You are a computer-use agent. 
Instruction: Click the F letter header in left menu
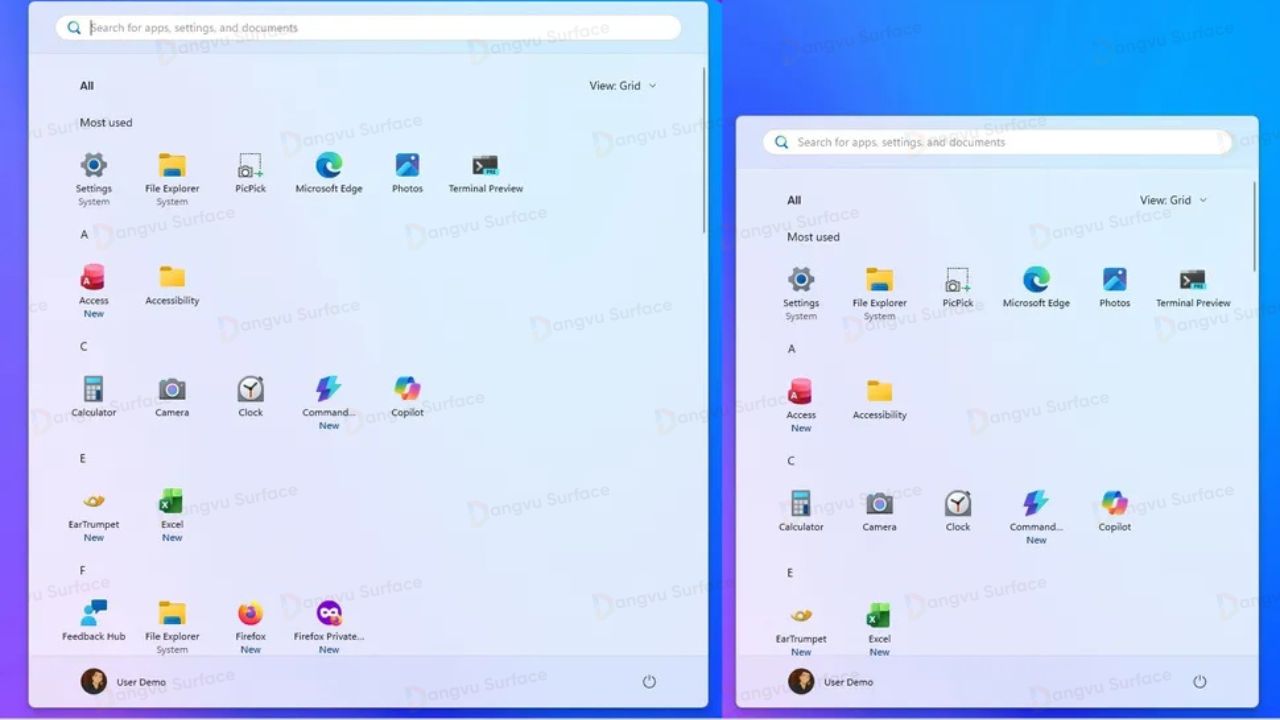pyautogui.click(x=83, y=570)
